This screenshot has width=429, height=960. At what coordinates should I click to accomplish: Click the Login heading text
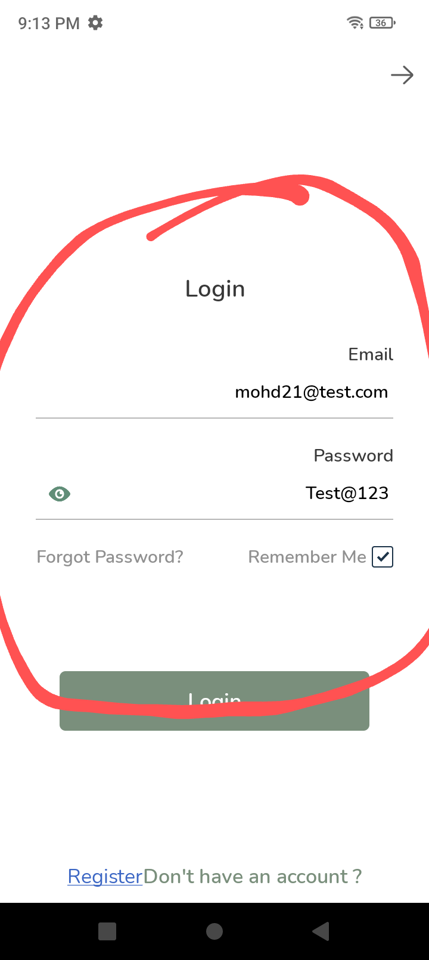215,289
